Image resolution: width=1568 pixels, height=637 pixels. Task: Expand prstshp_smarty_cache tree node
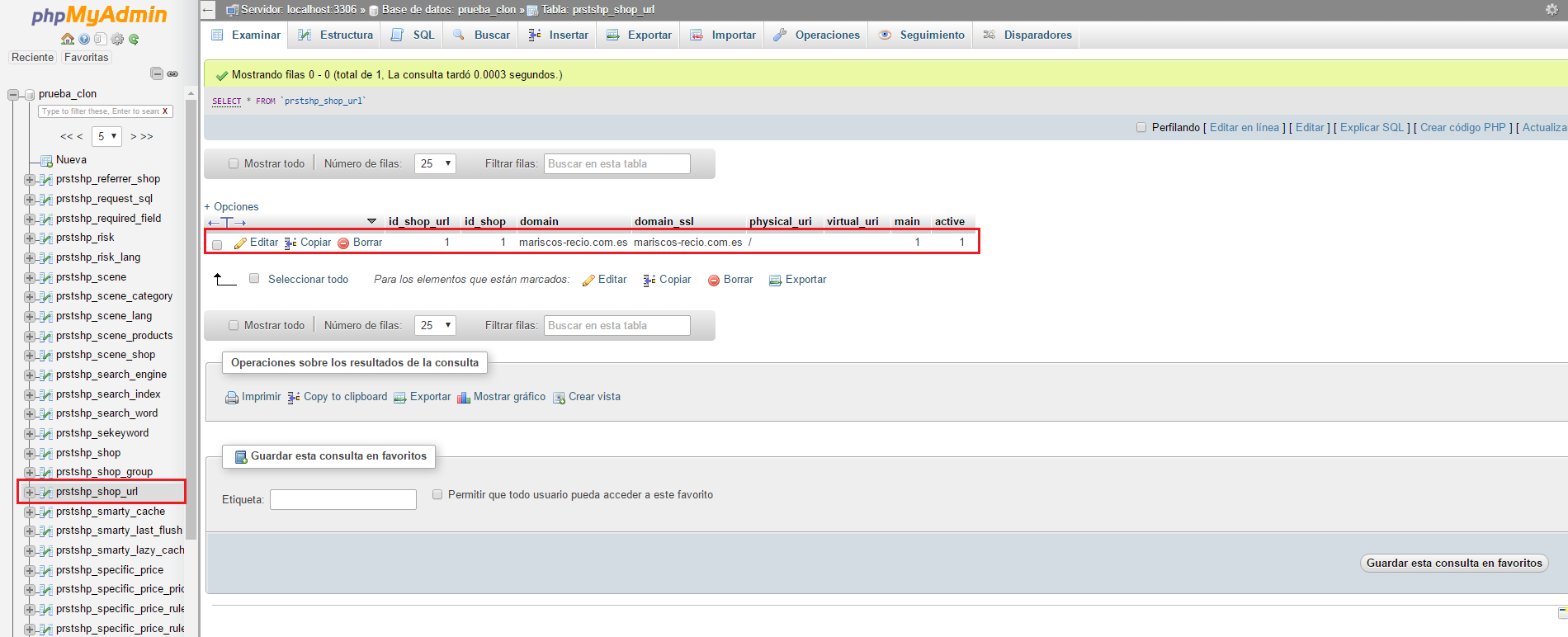click(30, 512)
